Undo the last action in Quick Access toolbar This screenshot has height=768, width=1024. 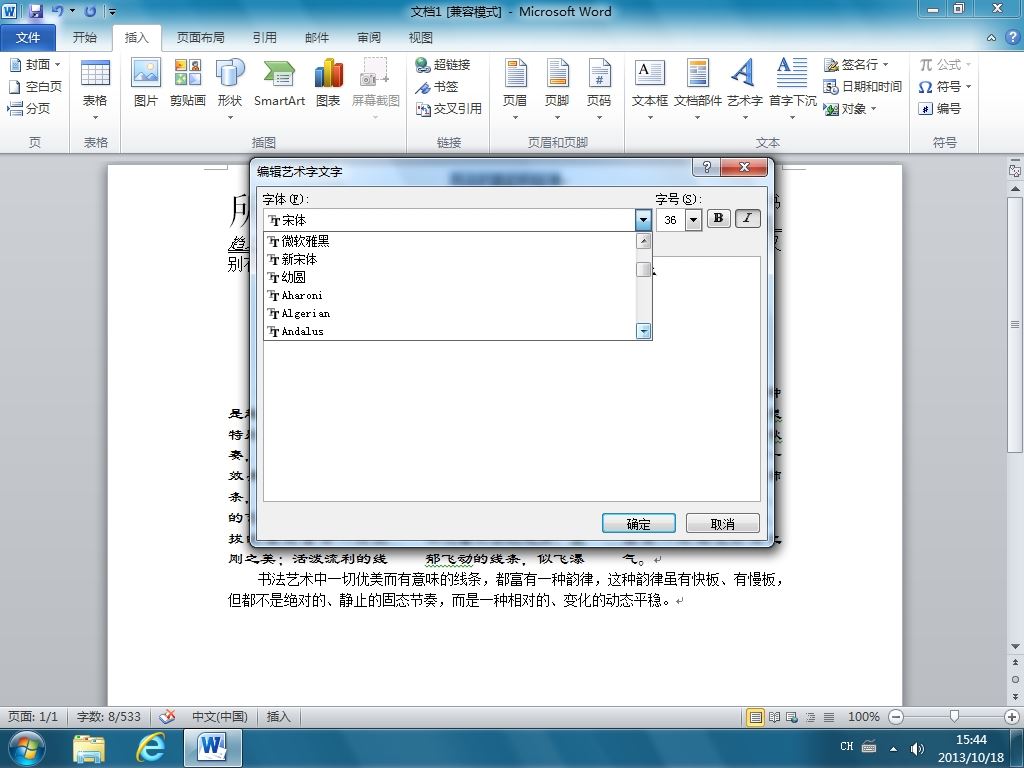(57, 10)
